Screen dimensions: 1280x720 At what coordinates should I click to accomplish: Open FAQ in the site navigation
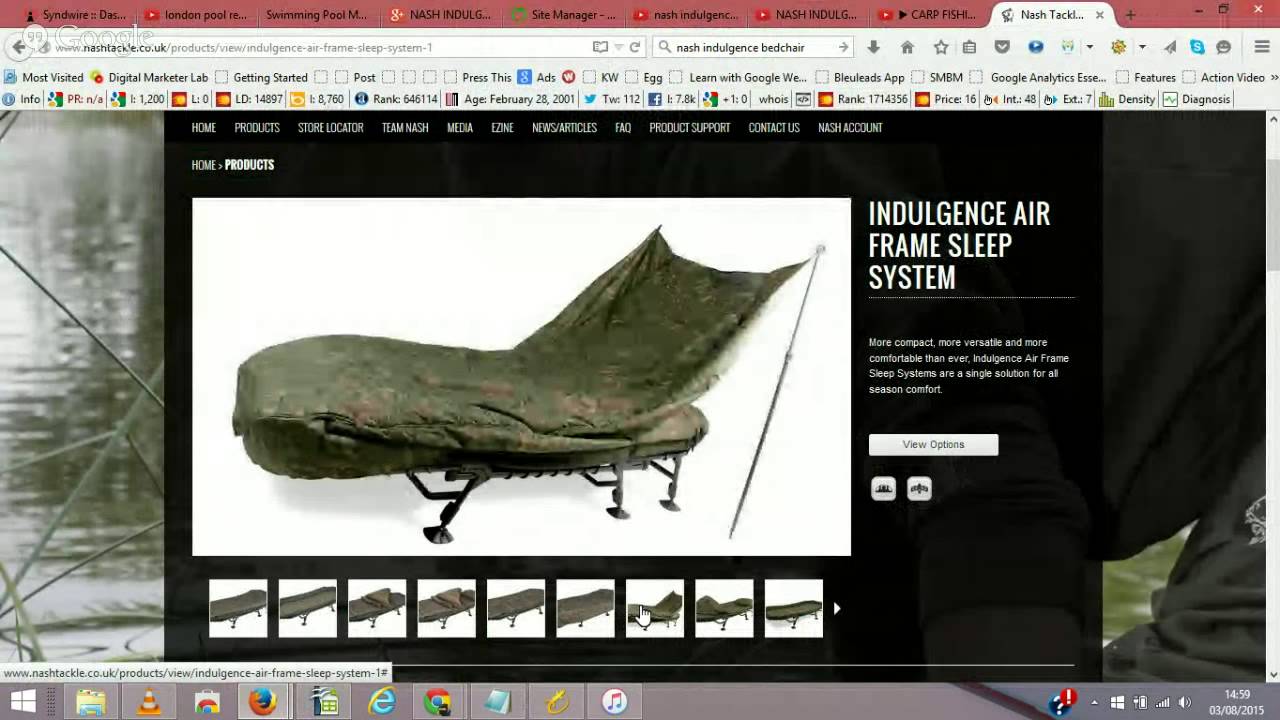click(x=623, y=128)
